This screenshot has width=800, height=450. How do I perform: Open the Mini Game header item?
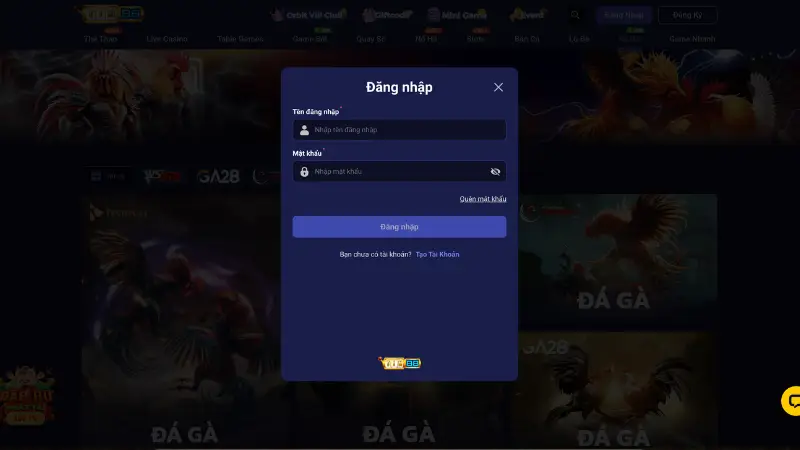pyautogui.click(x=457, y=15)
